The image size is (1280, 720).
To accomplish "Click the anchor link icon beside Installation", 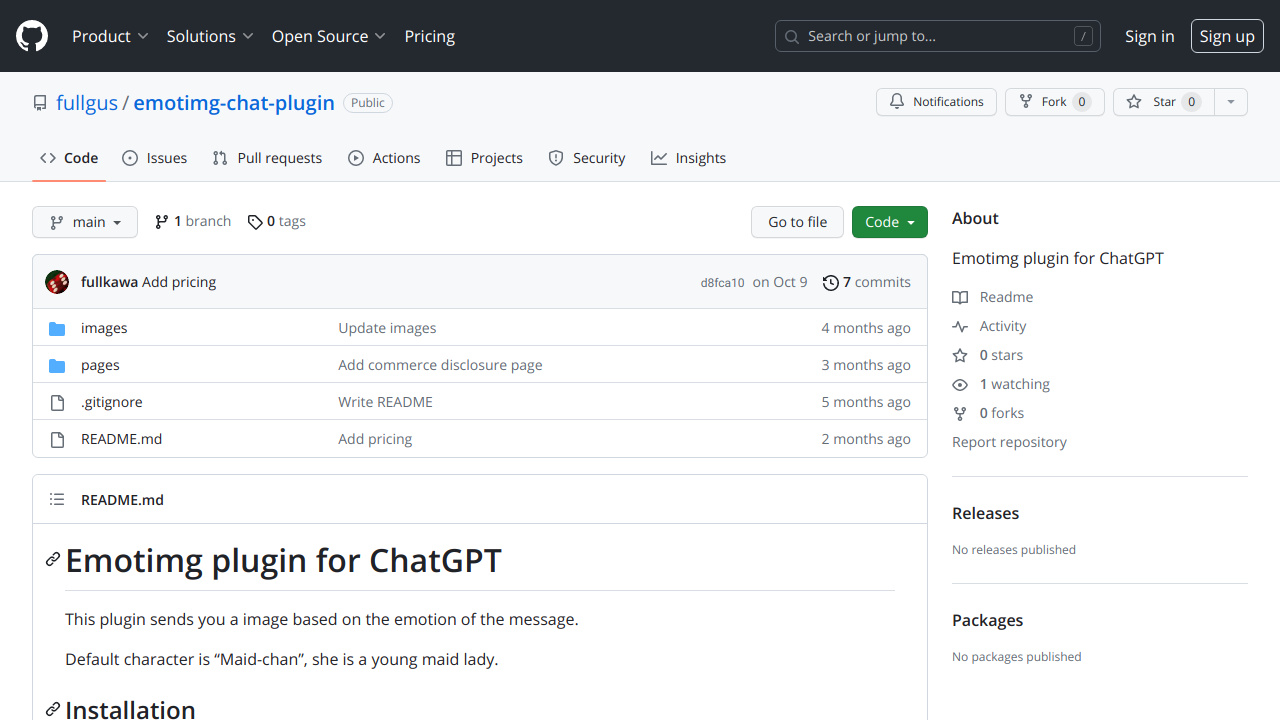I will point(53,710).
